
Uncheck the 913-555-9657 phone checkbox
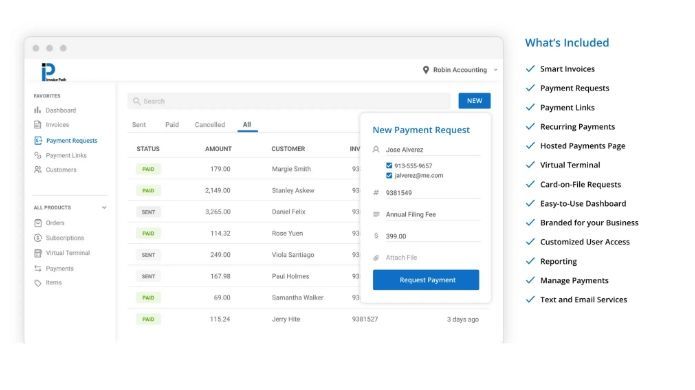(x=389, y=165)
